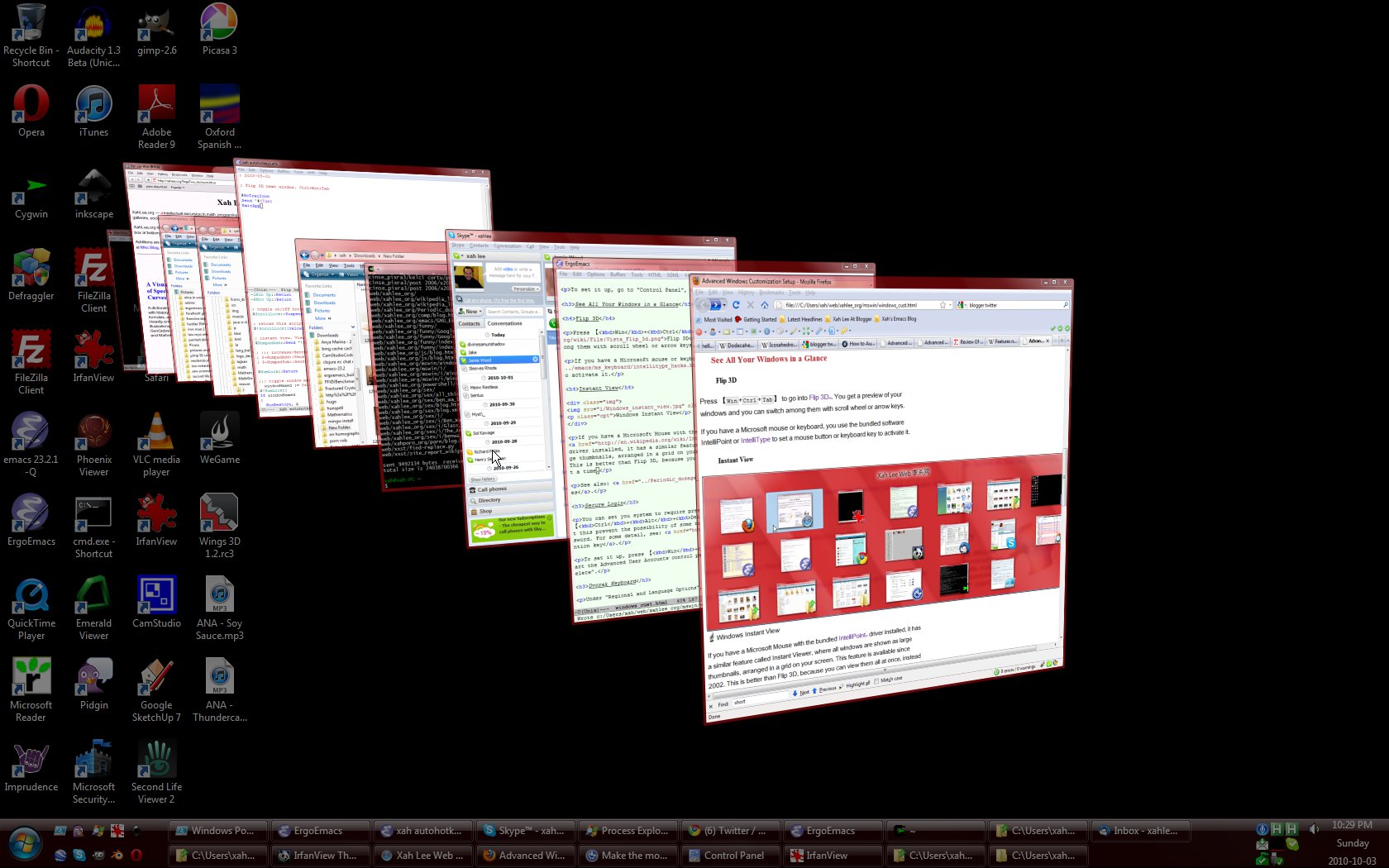Click the Flip 3D link in Firefox page

click(x=819, y=397)
